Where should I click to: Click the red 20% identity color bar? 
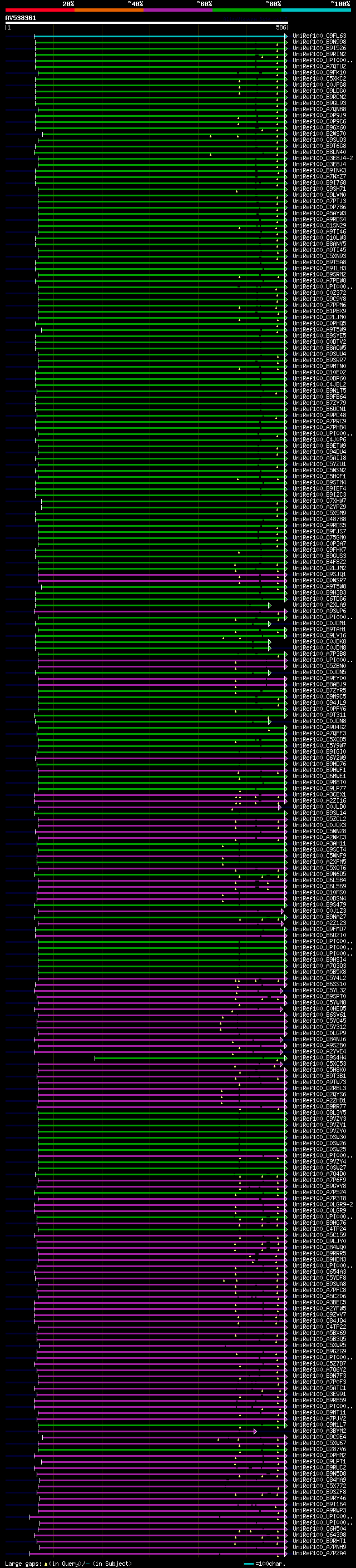click(40, 10)
